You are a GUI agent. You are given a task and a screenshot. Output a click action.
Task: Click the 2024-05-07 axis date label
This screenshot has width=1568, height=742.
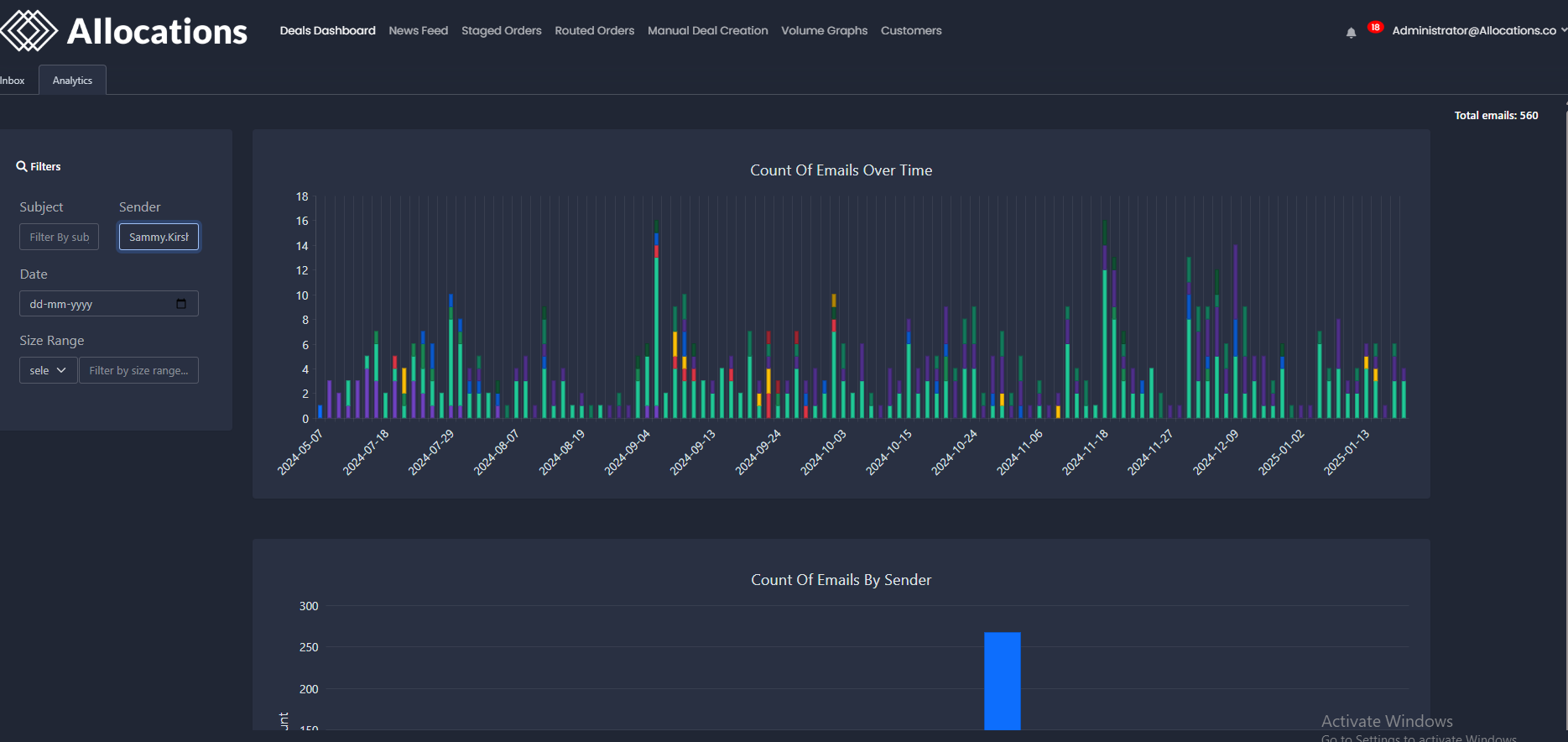pyautogui.click(x=300, y=452)
